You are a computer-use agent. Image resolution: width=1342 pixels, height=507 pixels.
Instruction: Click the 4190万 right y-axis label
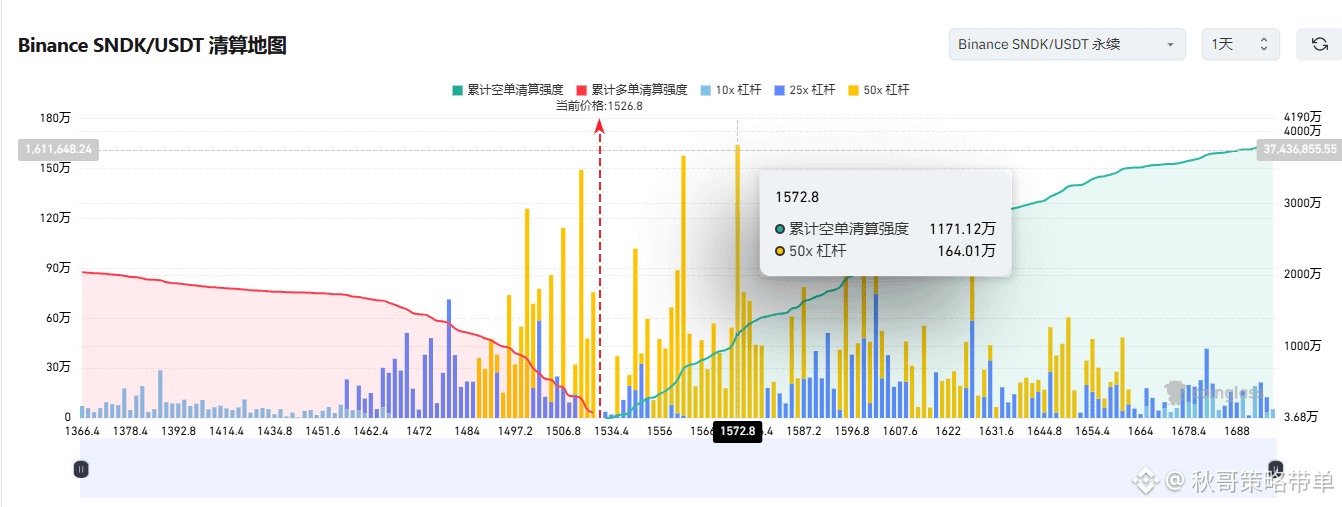click(x=1302, y=117)
